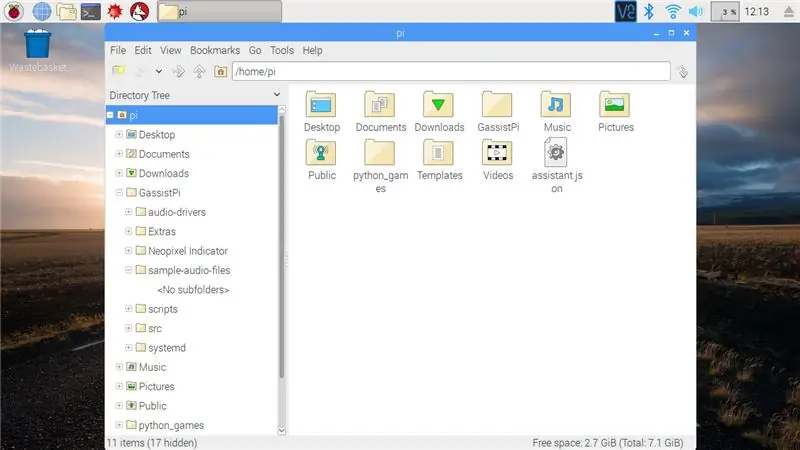The image size is (800, 450).
Task: Open the Wi-Fi network tray menu
Action: point(672,11)
